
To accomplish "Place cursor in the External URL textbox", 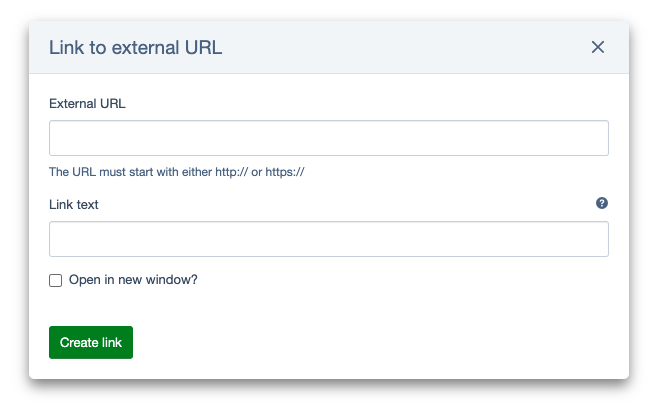I will [x=328, y=138].
